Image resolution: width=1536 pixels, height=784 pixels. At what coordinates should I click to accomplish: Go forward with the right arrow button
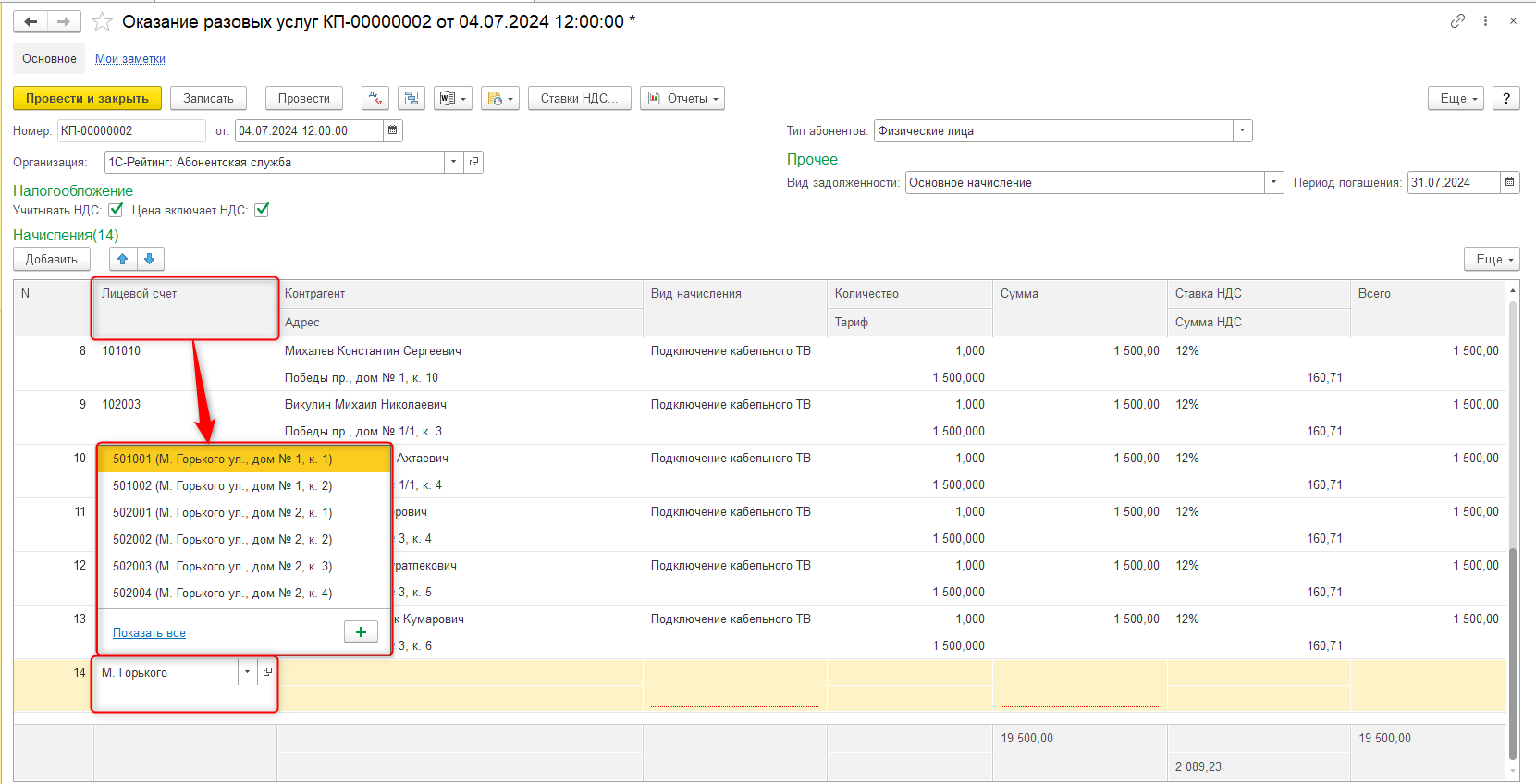pos(64,21)
